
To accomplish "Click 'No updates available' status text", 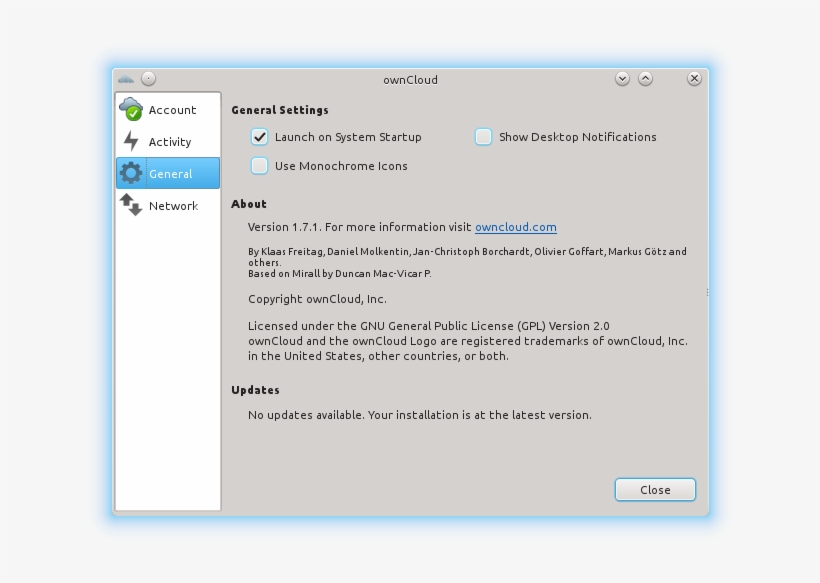I will [420, 415].
